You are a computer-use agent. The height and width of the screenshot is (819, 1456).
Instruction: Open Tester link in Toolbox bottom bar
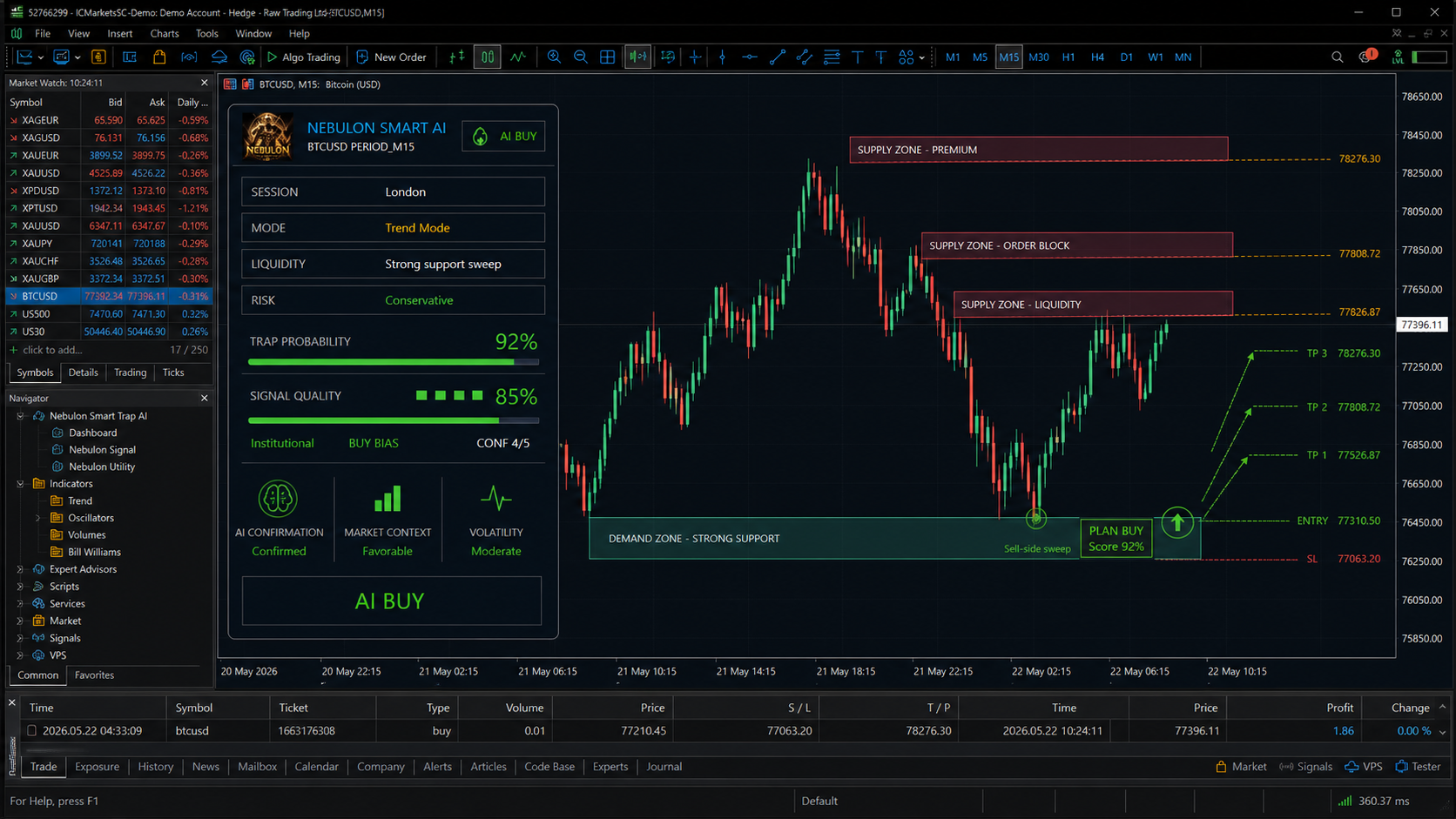point(1418,767)
